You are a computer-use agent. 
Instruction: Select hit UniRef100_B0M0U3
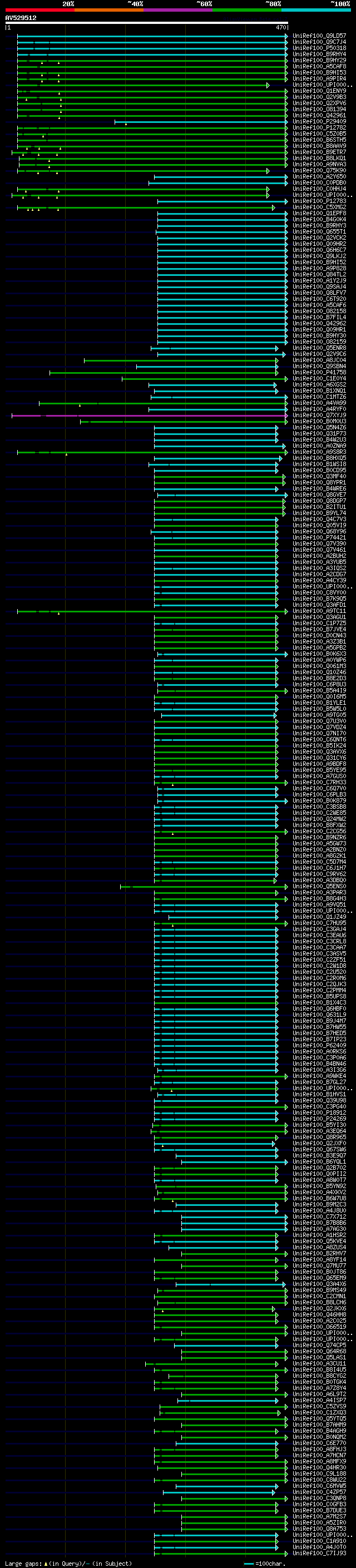pyautogui.click(x=319, y=422)
